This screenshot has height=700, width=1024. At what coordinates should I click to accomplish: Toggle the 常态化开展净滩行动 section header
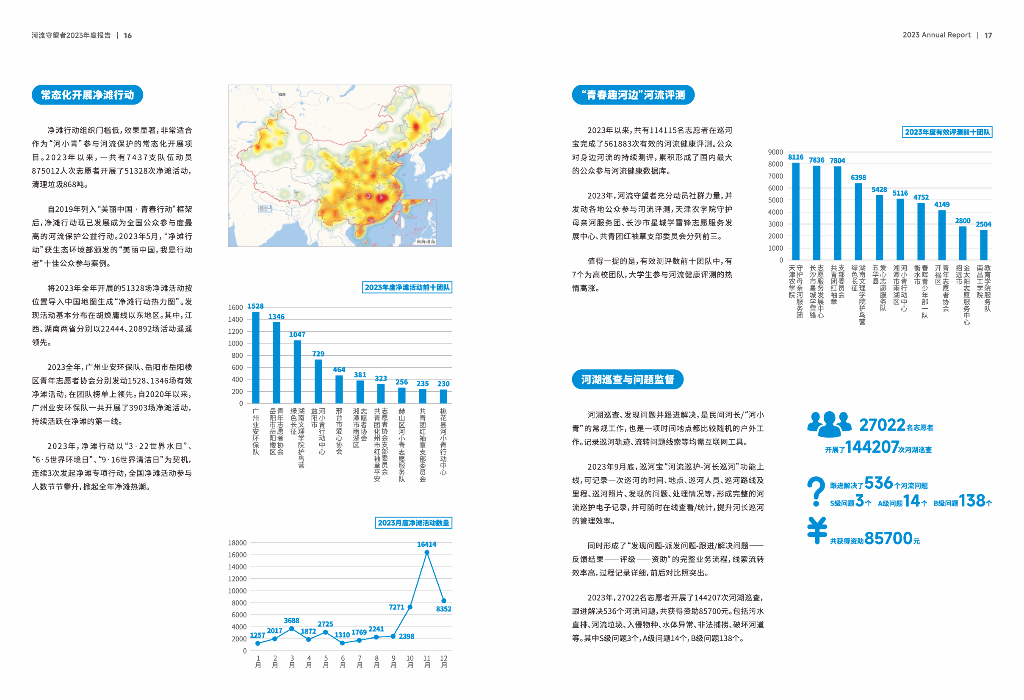coord(89,94)
